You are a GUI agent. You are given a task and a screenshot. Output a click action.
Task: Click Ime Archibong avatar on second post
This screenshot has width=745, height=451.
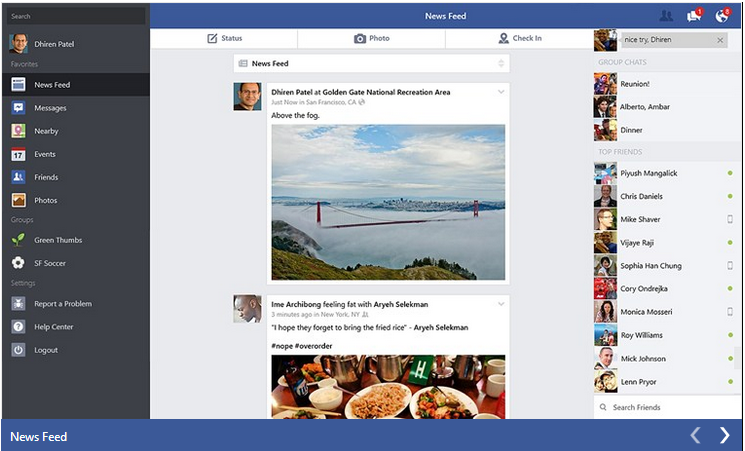[x=247, y=308]
